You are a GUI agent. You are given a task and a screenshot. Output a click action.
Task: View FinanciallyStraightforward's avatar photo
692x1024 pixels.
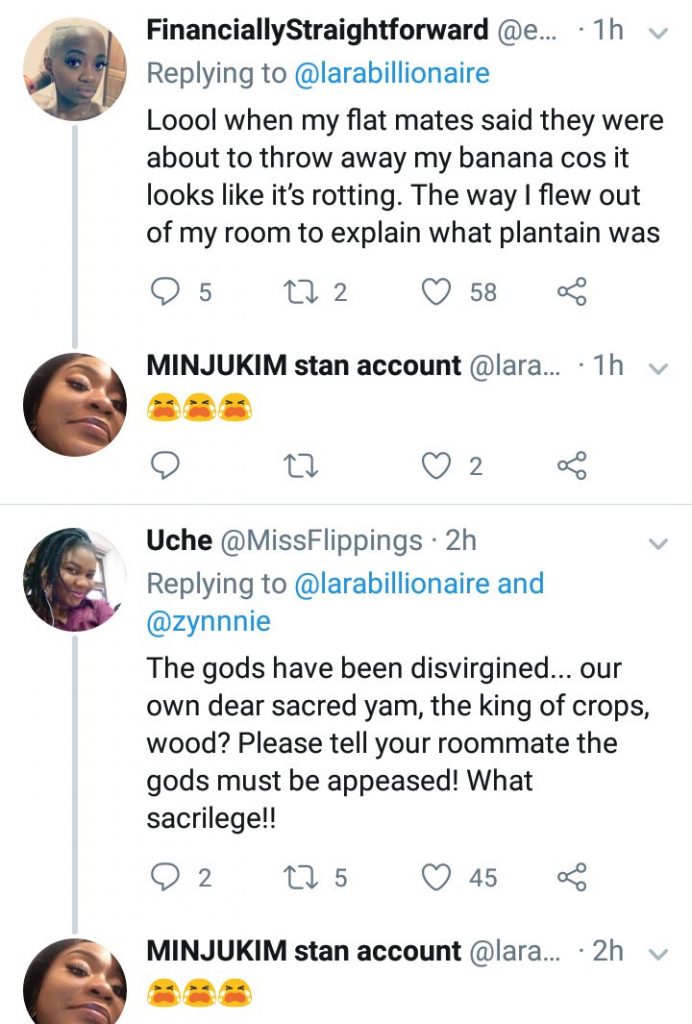75,68
